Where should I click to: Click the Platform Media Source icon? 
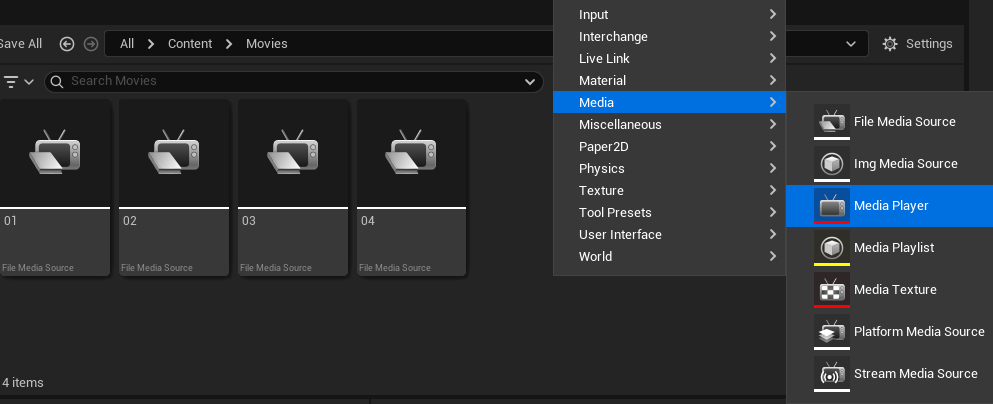[x=832, y=331]
